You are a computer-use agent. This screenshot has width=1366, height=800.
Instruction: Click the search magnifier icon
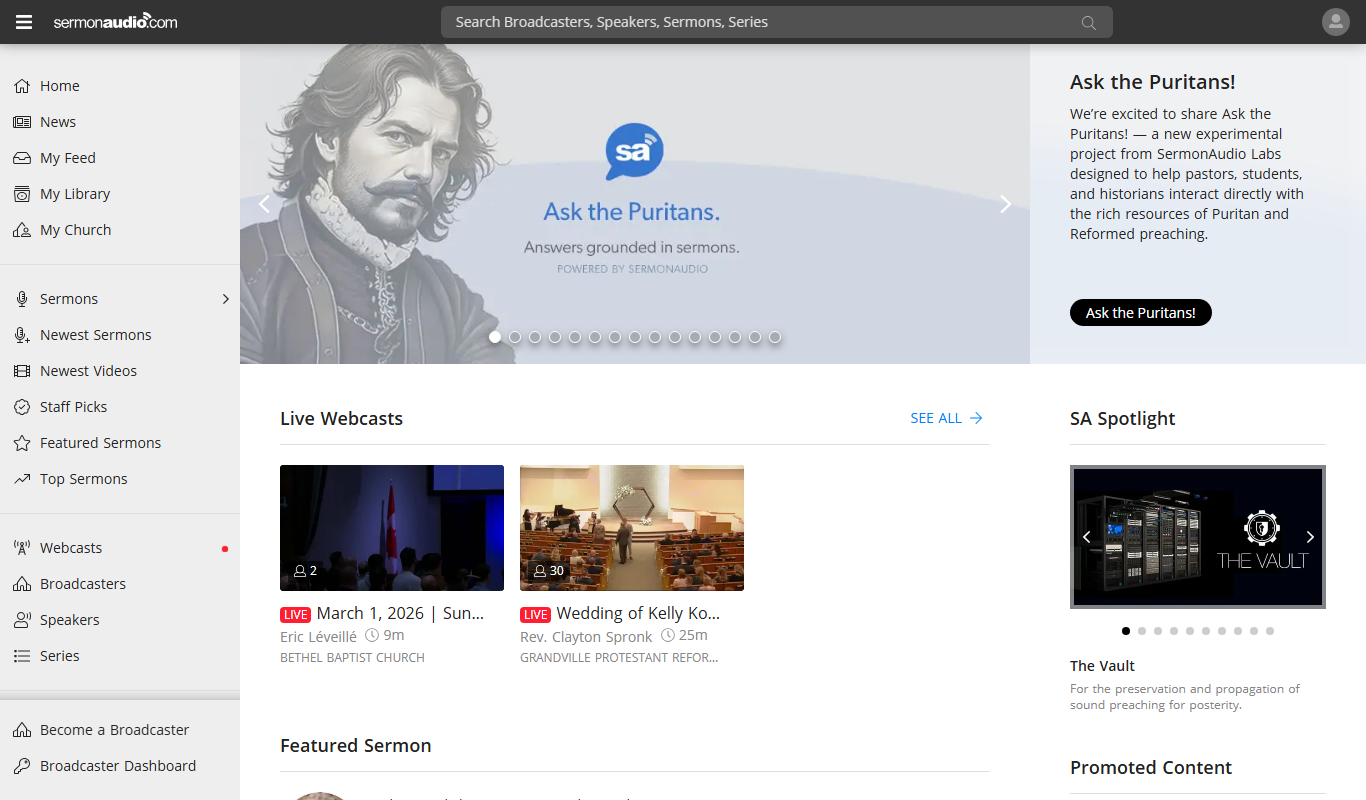click(1089, 23)
